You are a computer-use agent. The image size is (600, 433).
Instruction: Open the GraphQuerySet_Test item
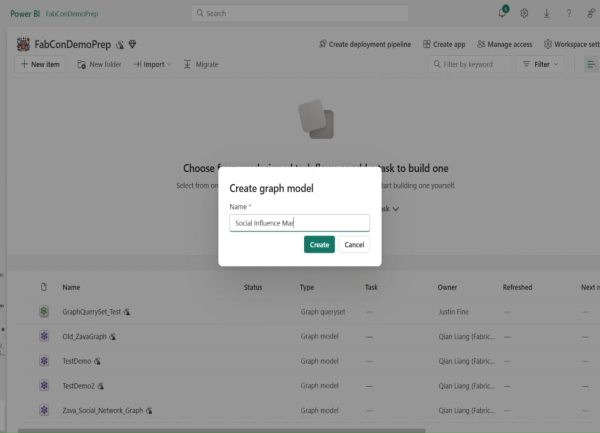pyautogui.click(x=91, y=312)
